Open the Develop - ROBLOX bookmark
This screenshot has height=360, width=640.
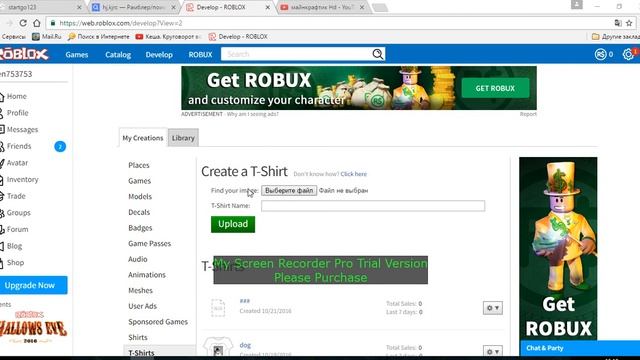[238, 37]
